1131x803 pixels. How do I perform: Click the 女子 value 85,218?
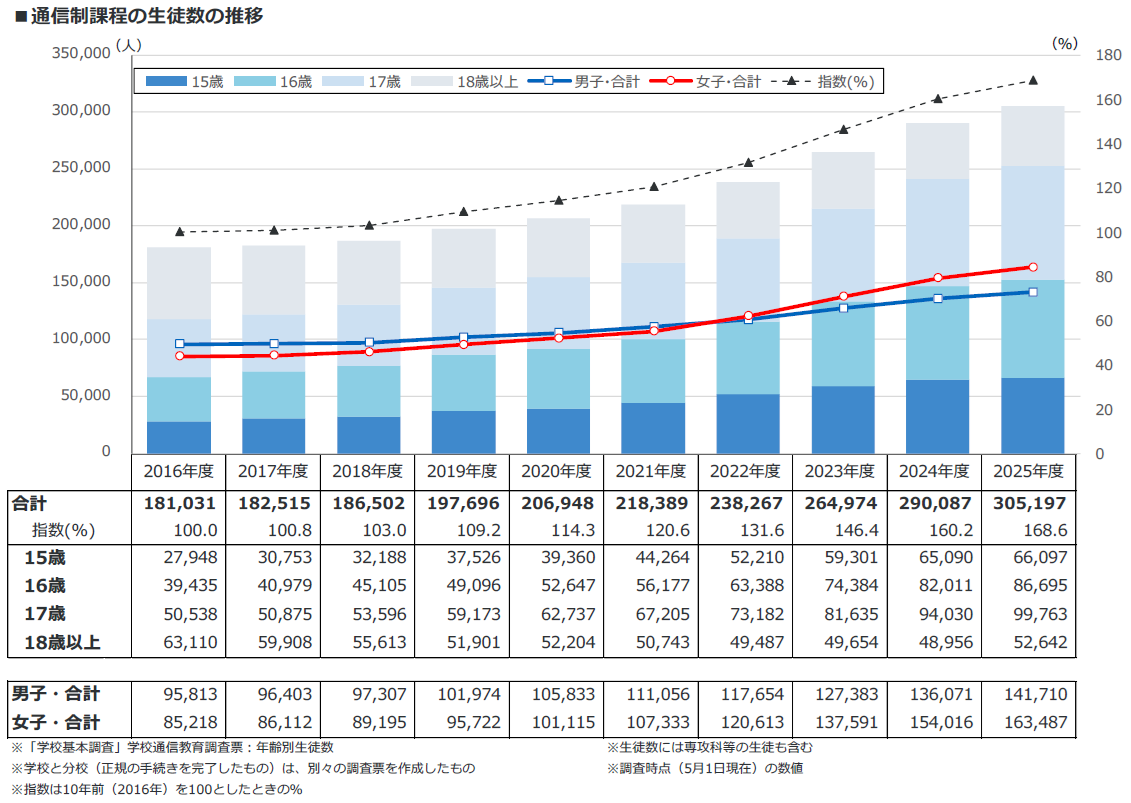190,722
